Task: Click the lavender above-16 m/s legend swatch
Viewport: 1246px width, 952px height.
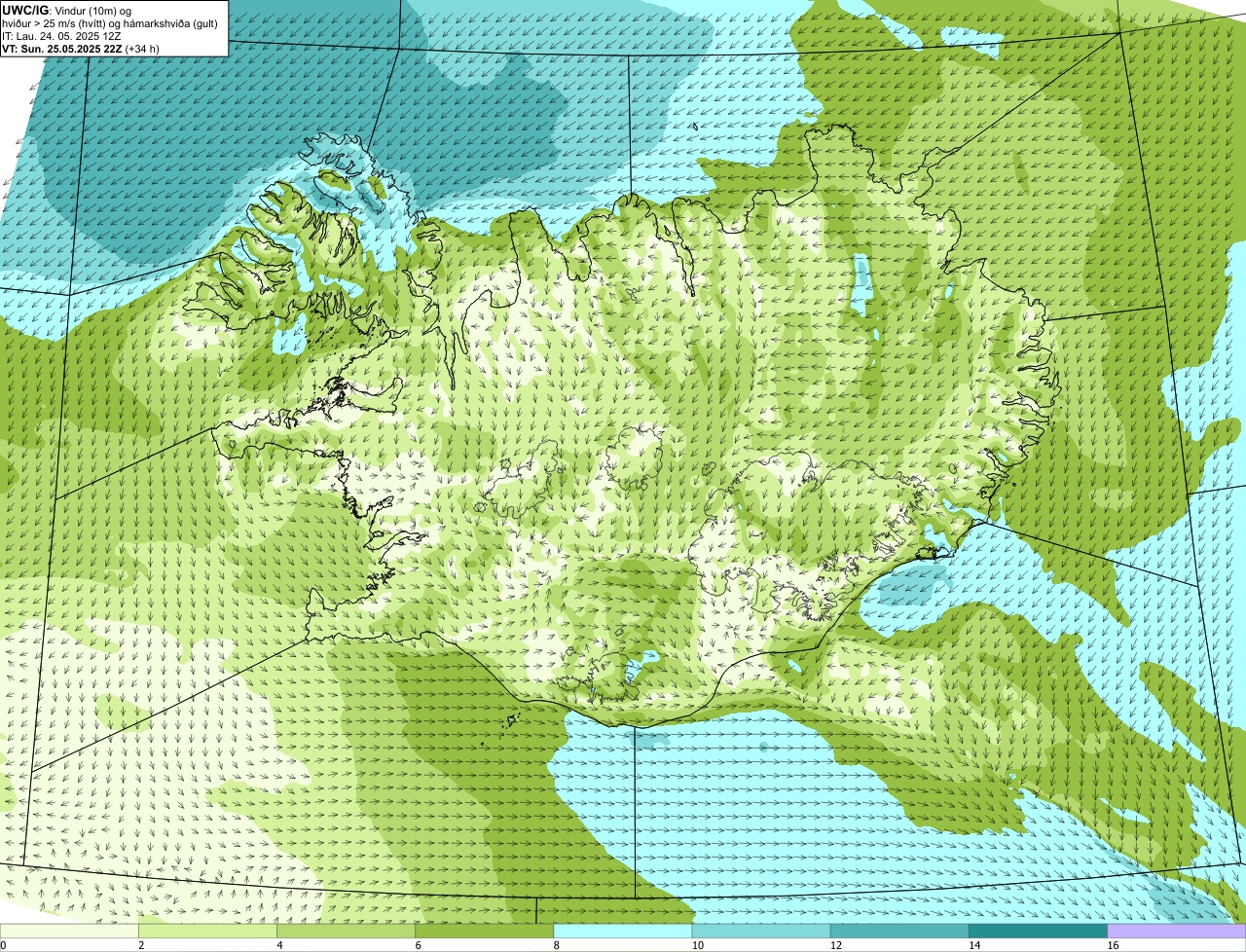Action: click(x=1177, y=932)
